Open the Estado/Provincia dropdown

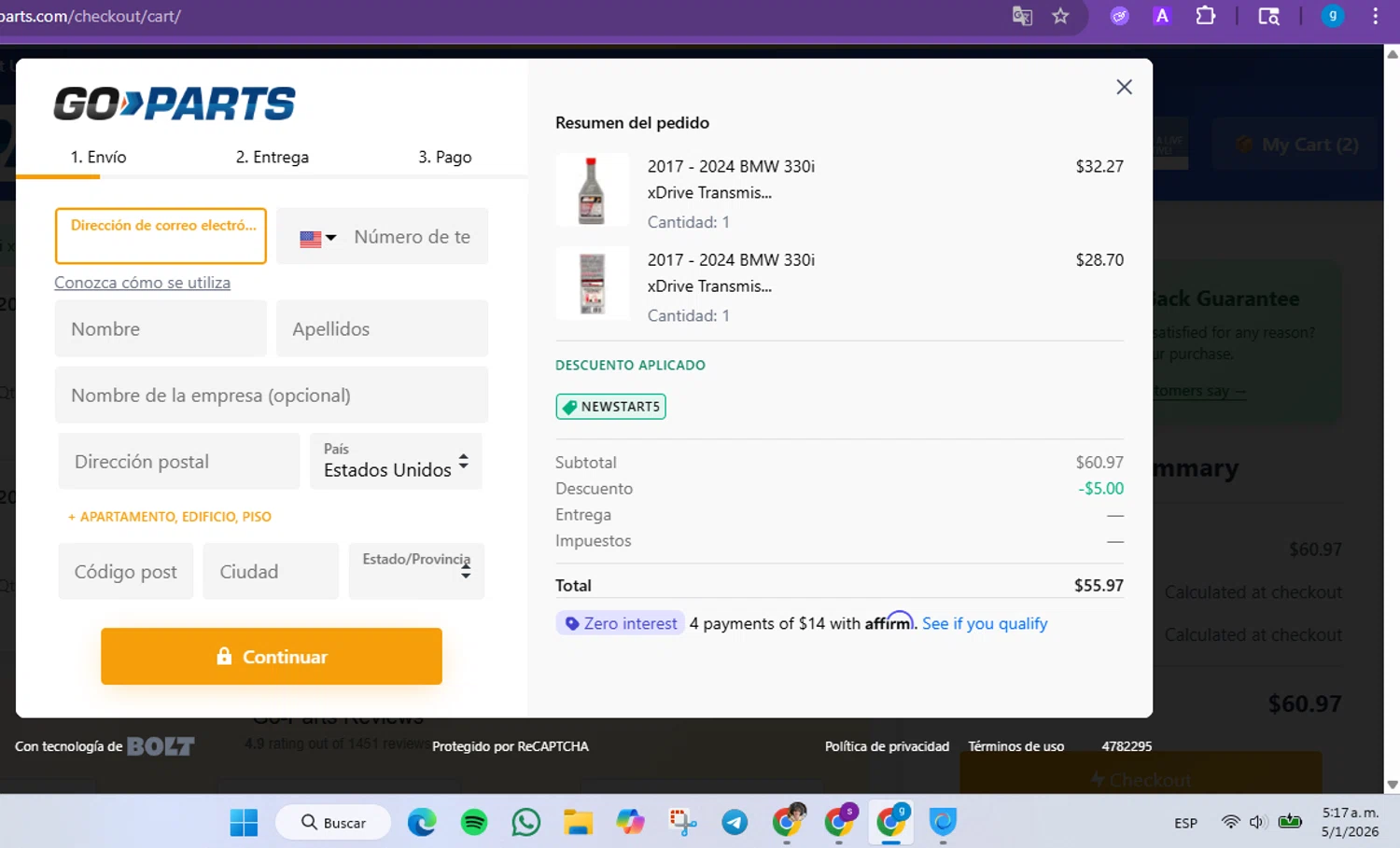click(x=416, y=570)
